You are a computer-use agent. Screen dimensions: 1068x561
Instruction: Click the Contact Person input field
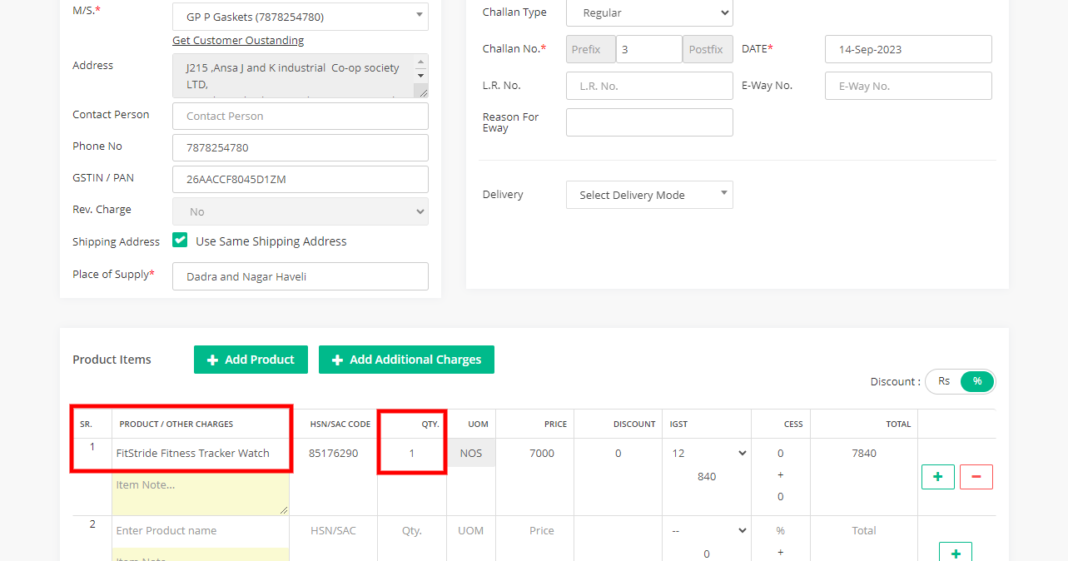pos(300,116)
